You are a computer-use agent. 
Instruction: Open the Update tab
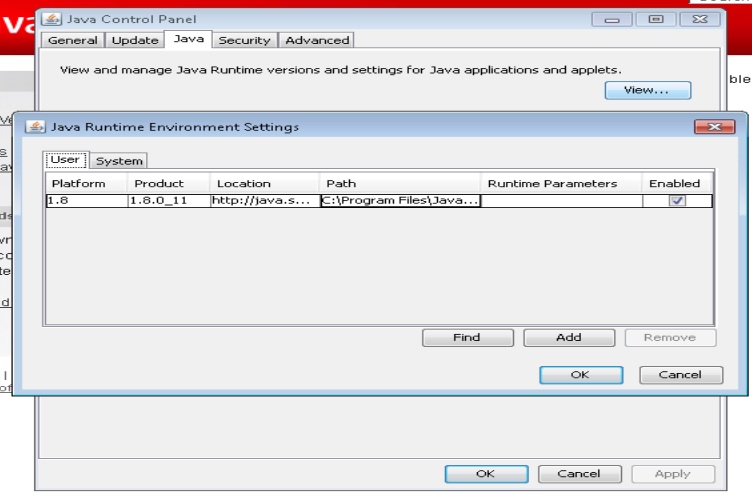(x=135, y=40)
